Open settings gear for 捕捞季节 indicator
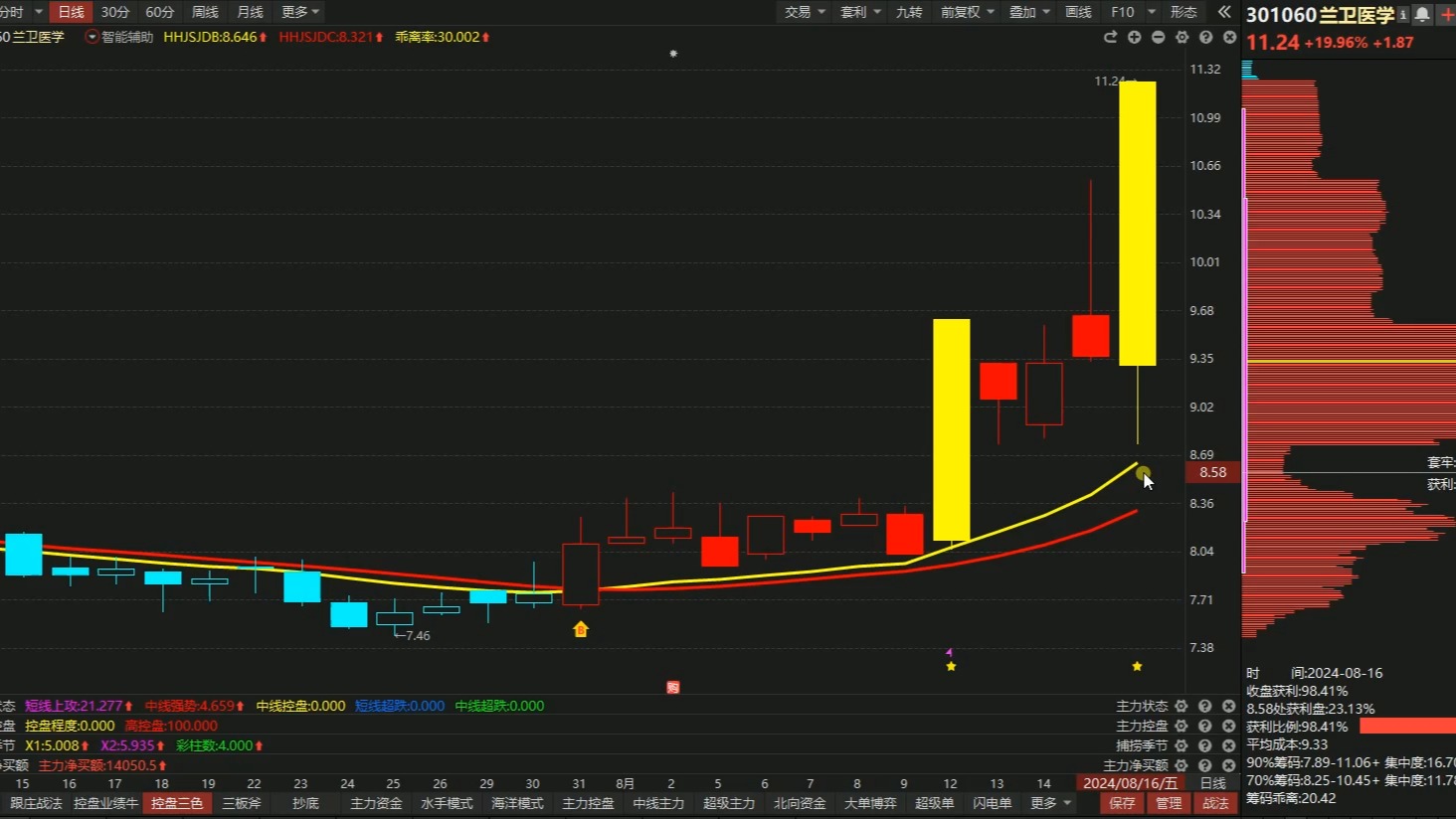The height and width of the screenshot is (819, 1456). coord(1182,745)
